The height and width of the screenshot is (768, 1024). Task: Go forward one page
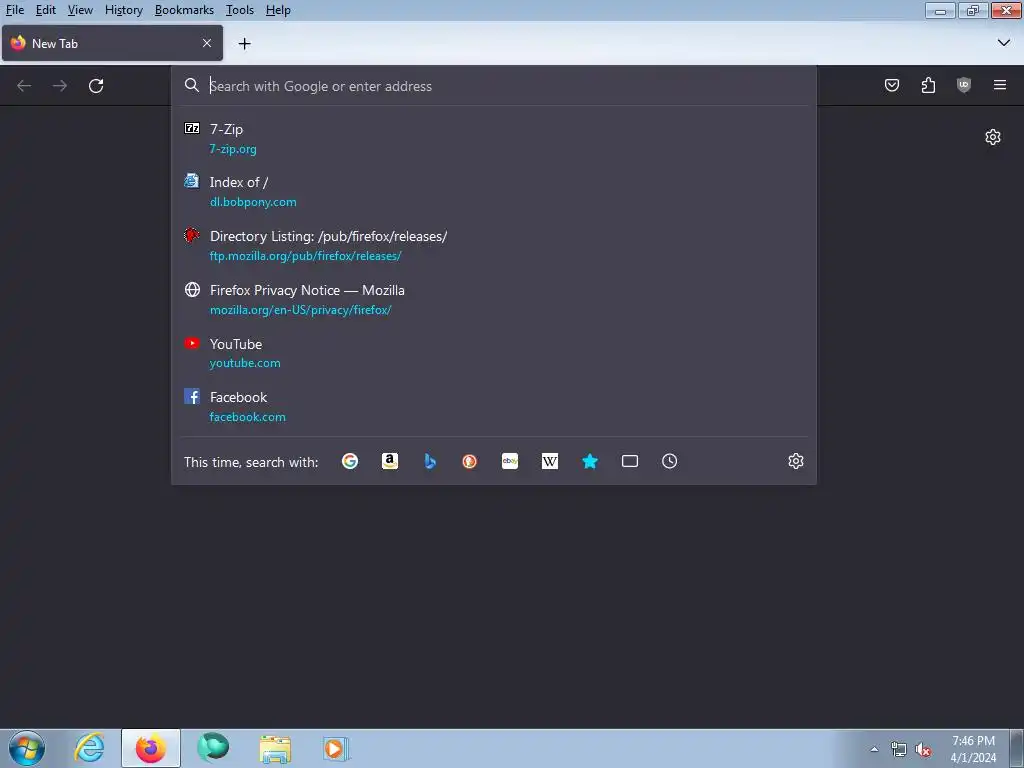pyautogui.click(x=59, y=86)
